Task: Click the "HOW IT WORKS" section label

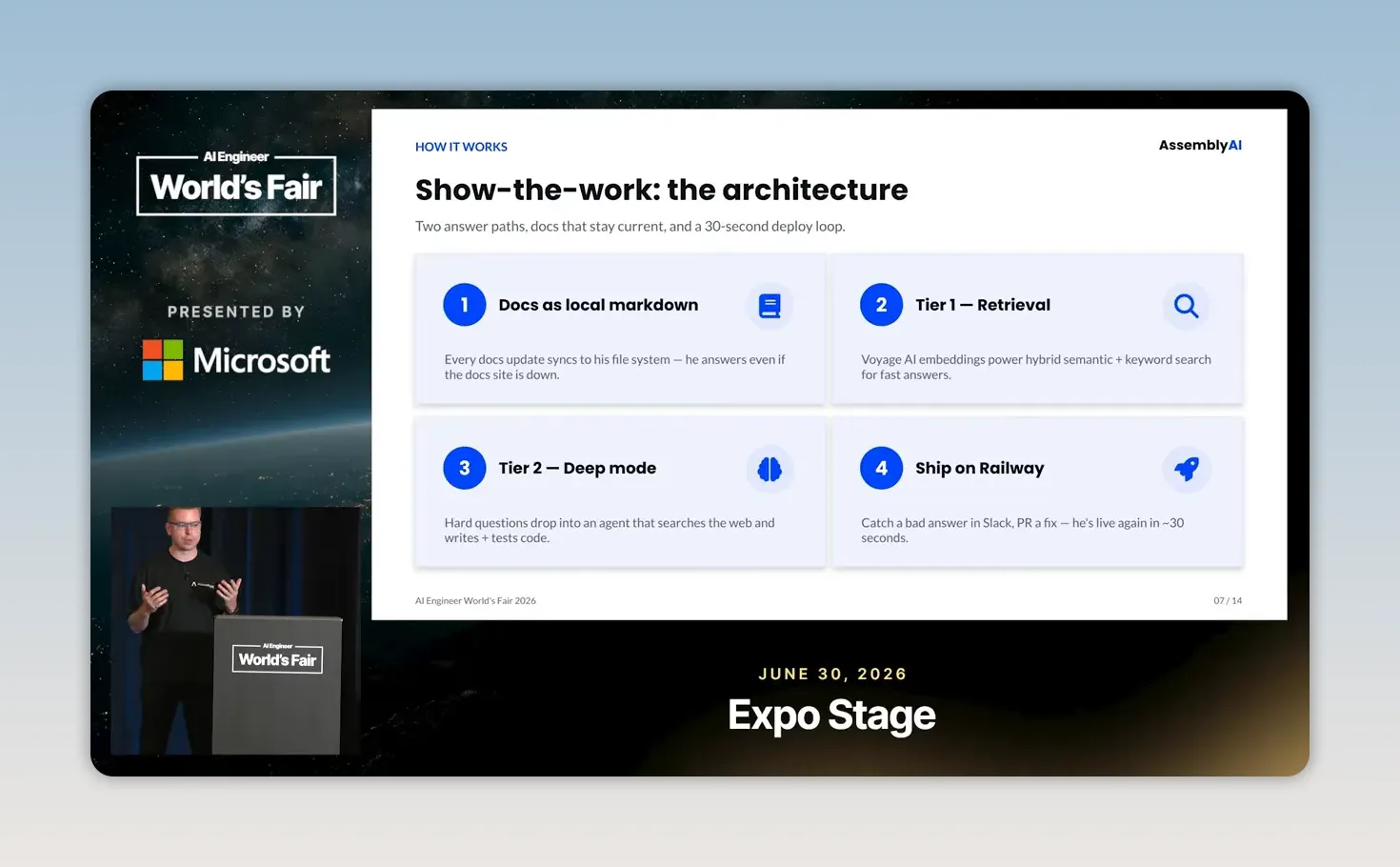Action: (461, 147)
